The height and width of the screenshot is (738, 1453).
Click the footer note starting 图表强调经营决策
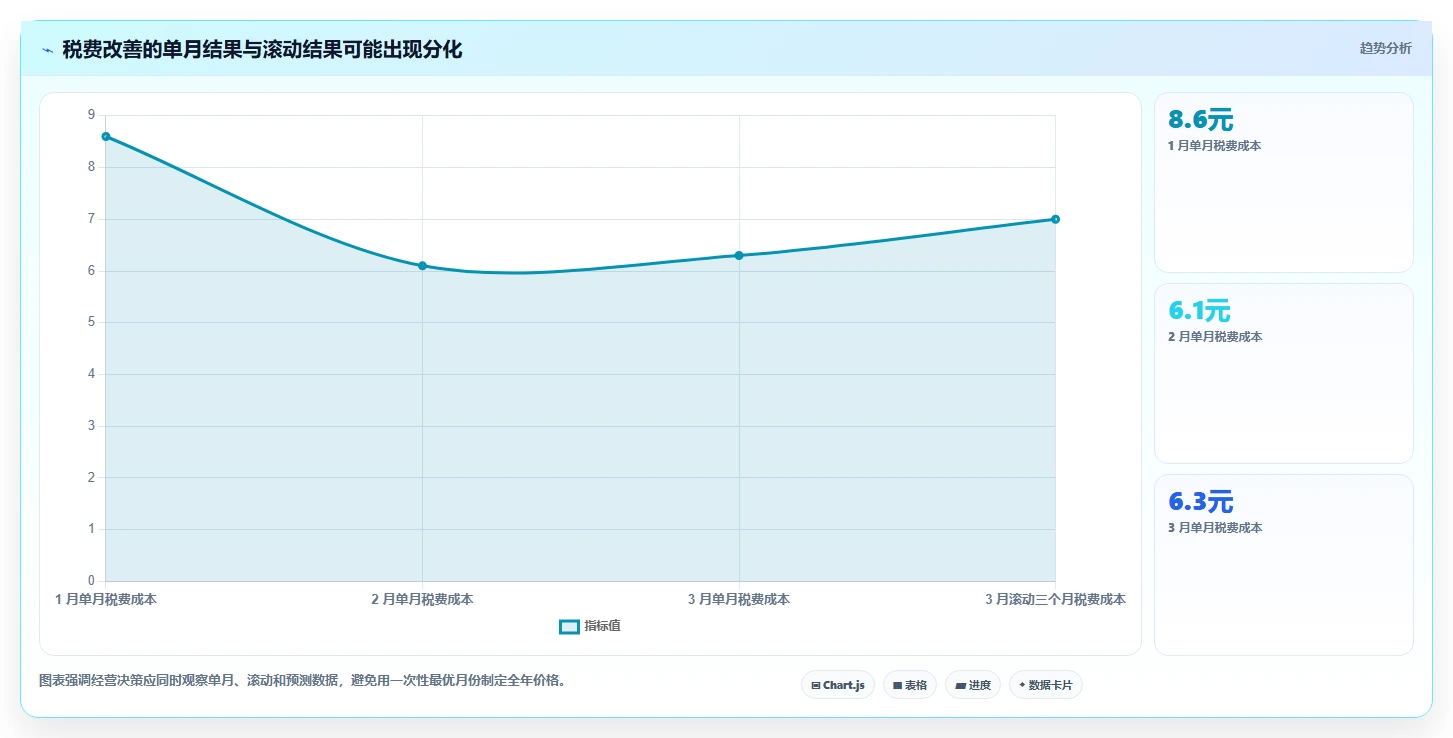tap(302, 680)
